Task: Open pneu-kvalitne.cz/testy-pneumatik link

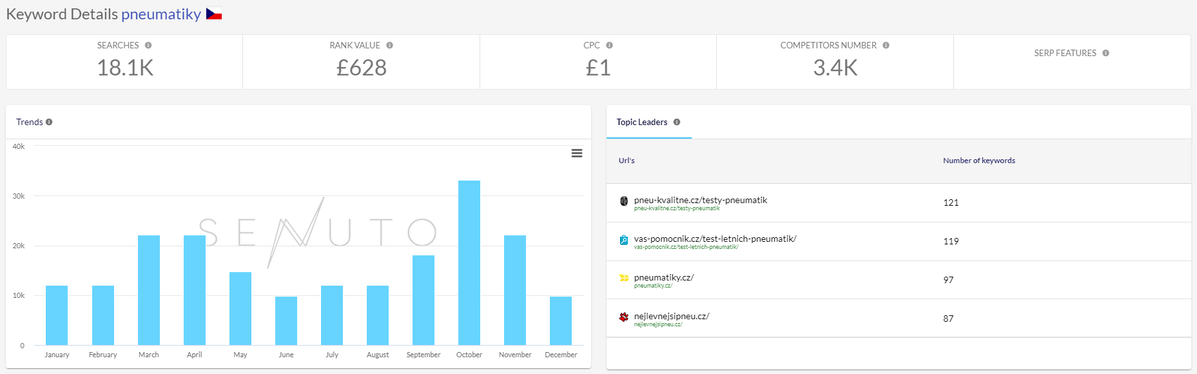Action: click(700, 200)
